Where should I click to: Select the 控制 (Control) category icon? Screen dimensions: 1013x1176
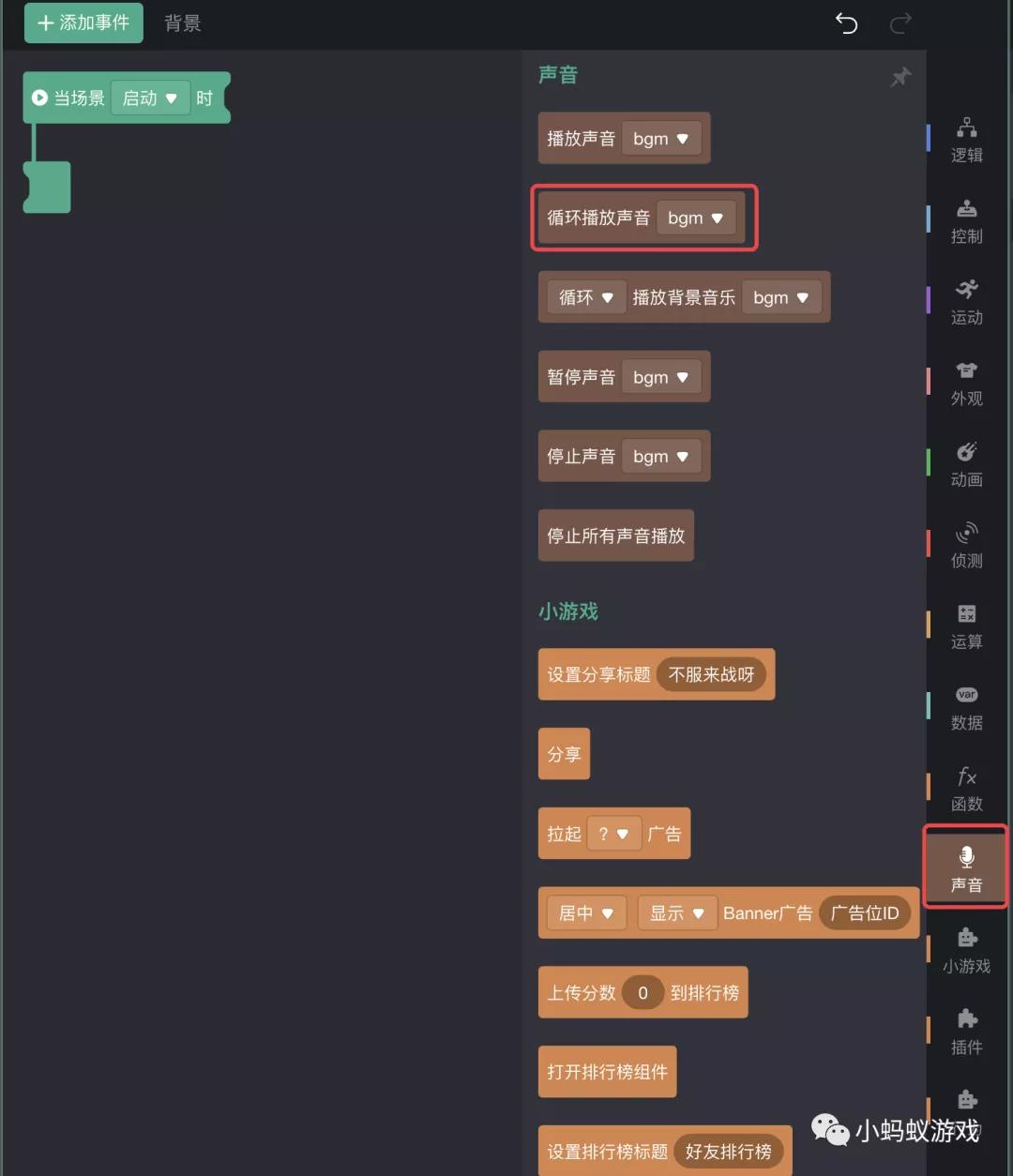pos(966,221)
